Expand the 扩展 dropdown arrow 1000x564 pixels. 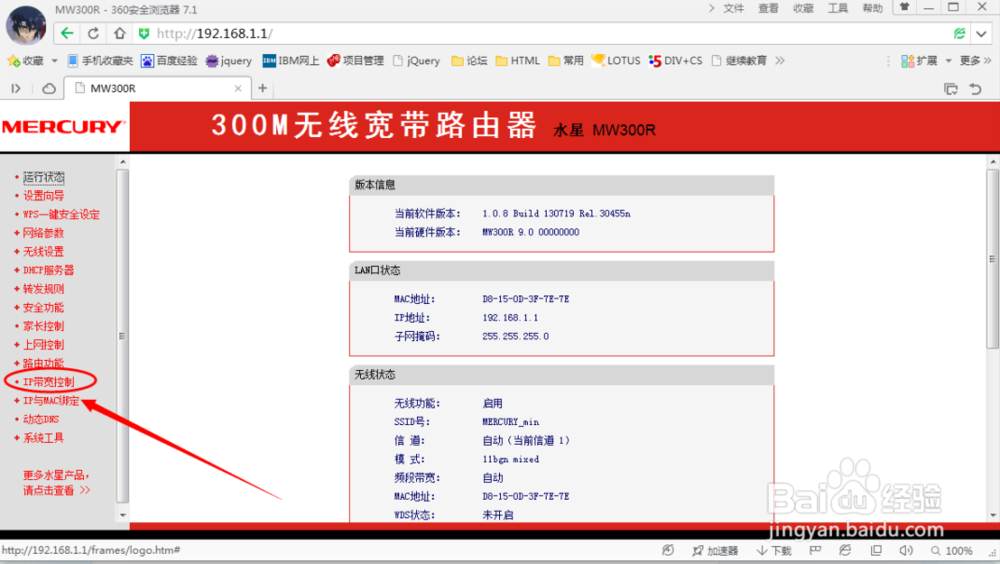[x=948, y=61]
